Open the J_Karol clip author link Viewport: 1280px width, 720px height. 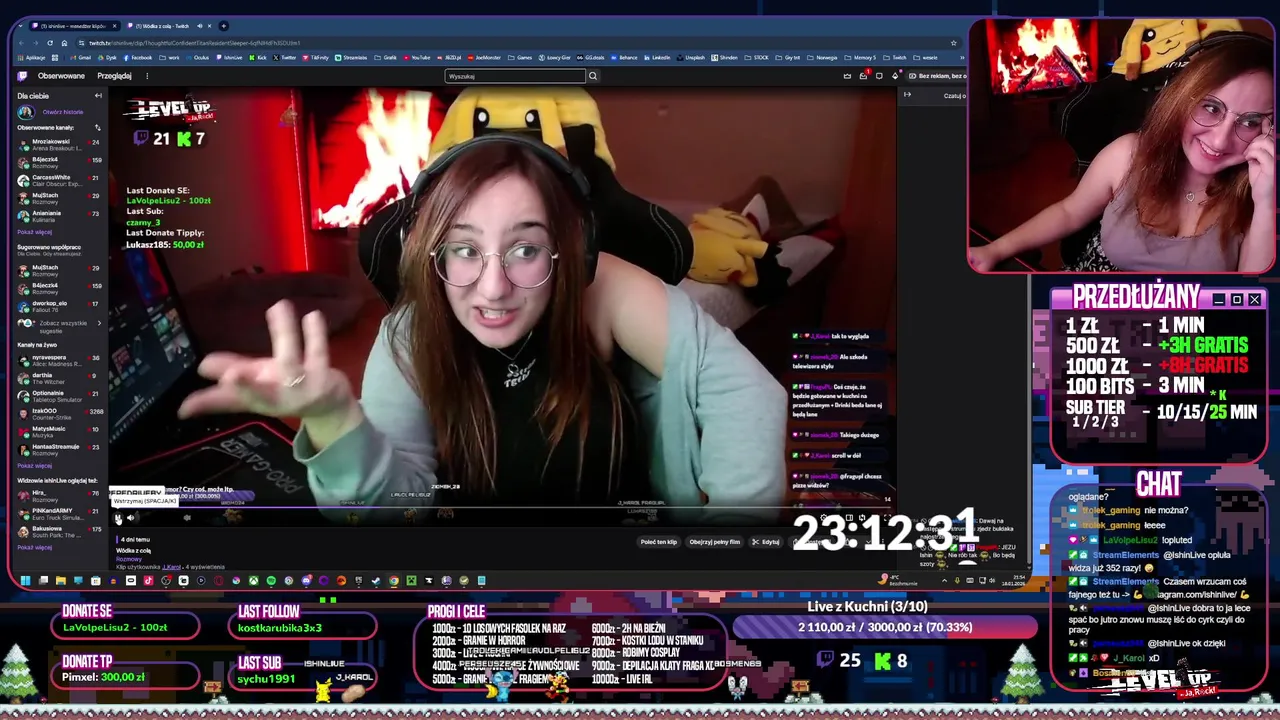(x=171, y=567)
